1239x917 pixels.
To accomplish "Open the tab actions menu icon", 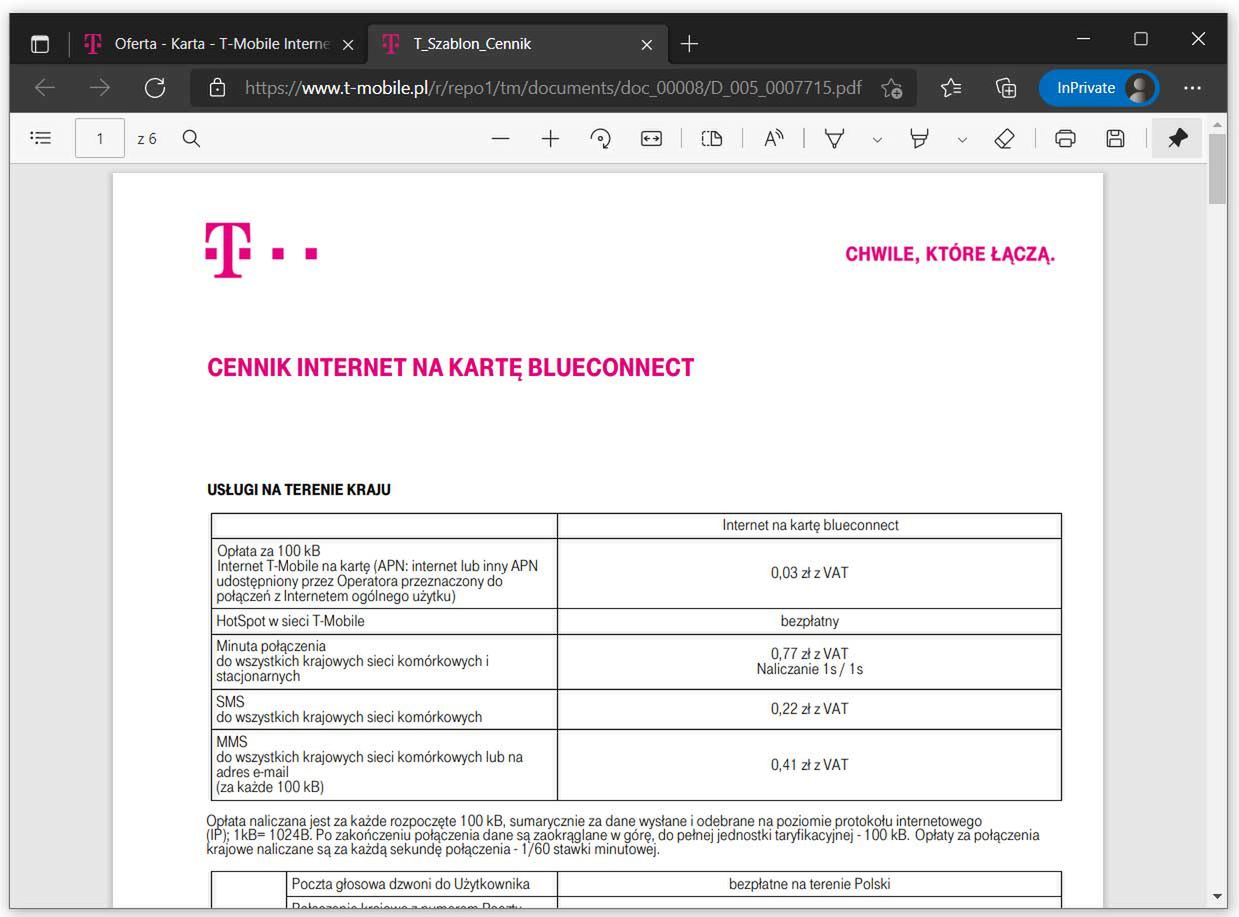I will click(x=40, y=44).
